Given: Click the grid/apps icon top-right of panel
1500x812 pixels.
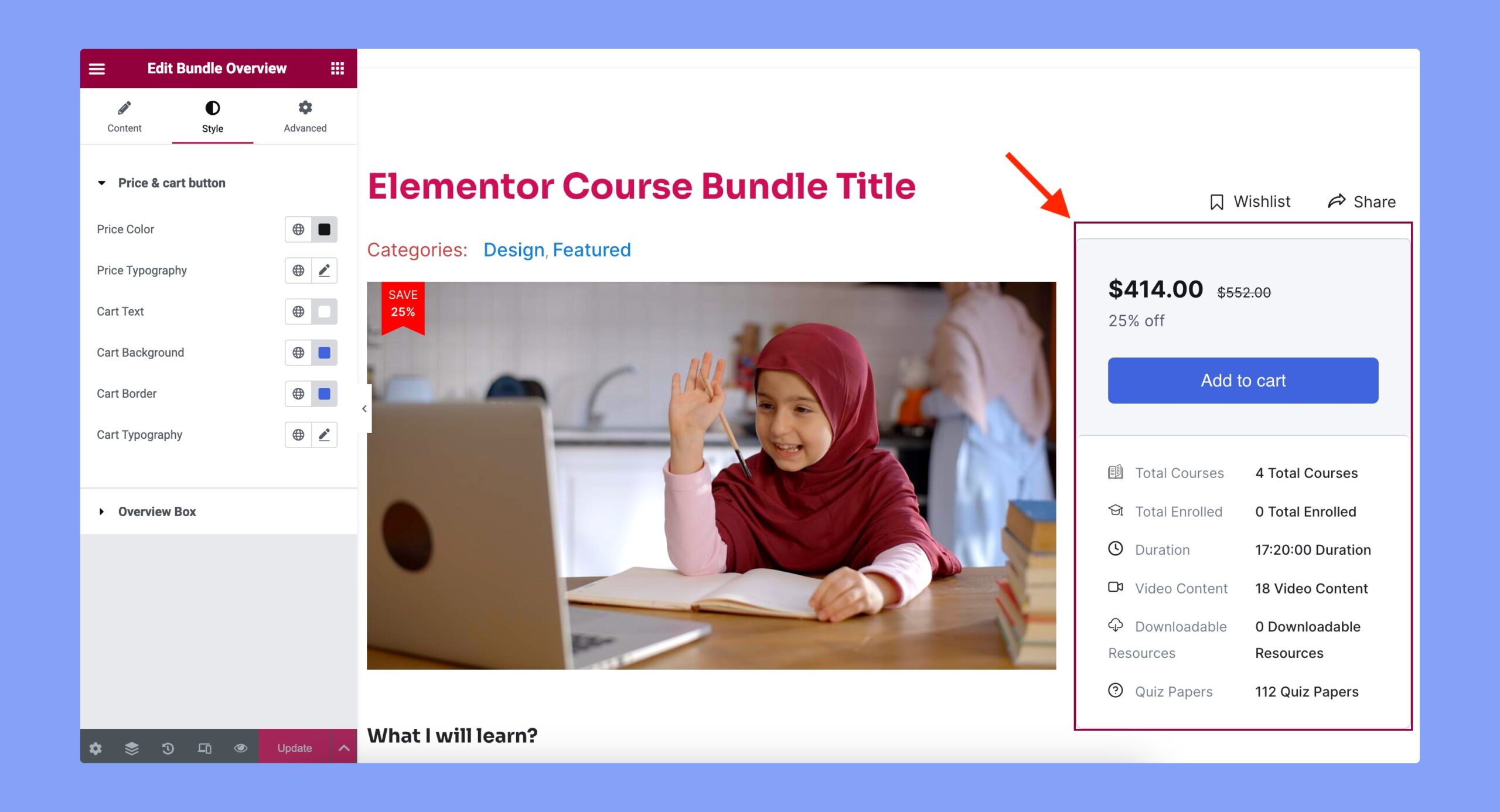Looking at the screenshot, I should [x=338, y=69].
